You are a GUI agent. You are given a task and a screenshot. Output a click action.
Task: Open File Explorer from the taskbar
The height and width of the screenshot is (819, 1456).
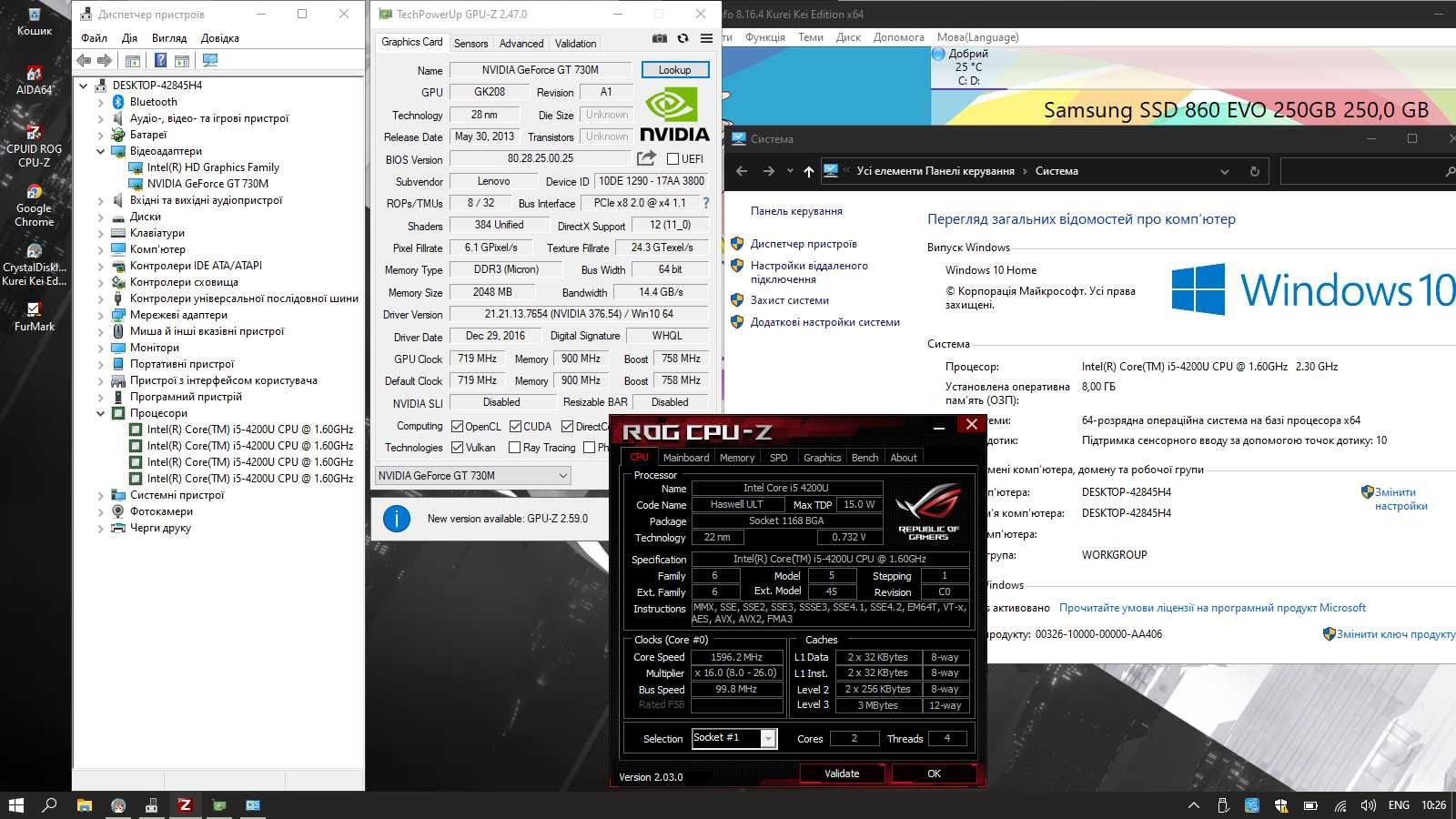(x=84, y=804)
